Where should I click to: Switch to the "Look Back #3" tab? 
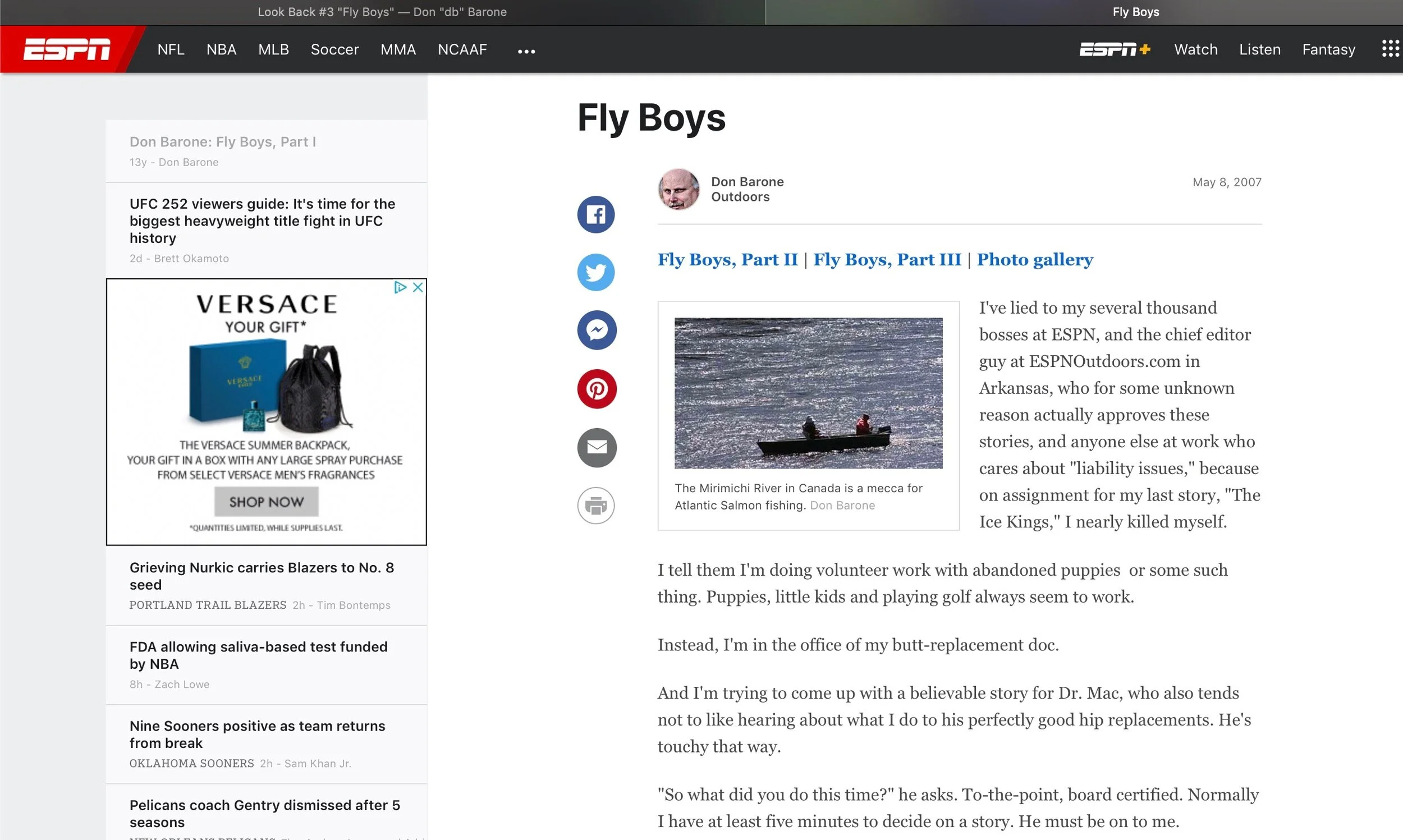click(382, 12)
